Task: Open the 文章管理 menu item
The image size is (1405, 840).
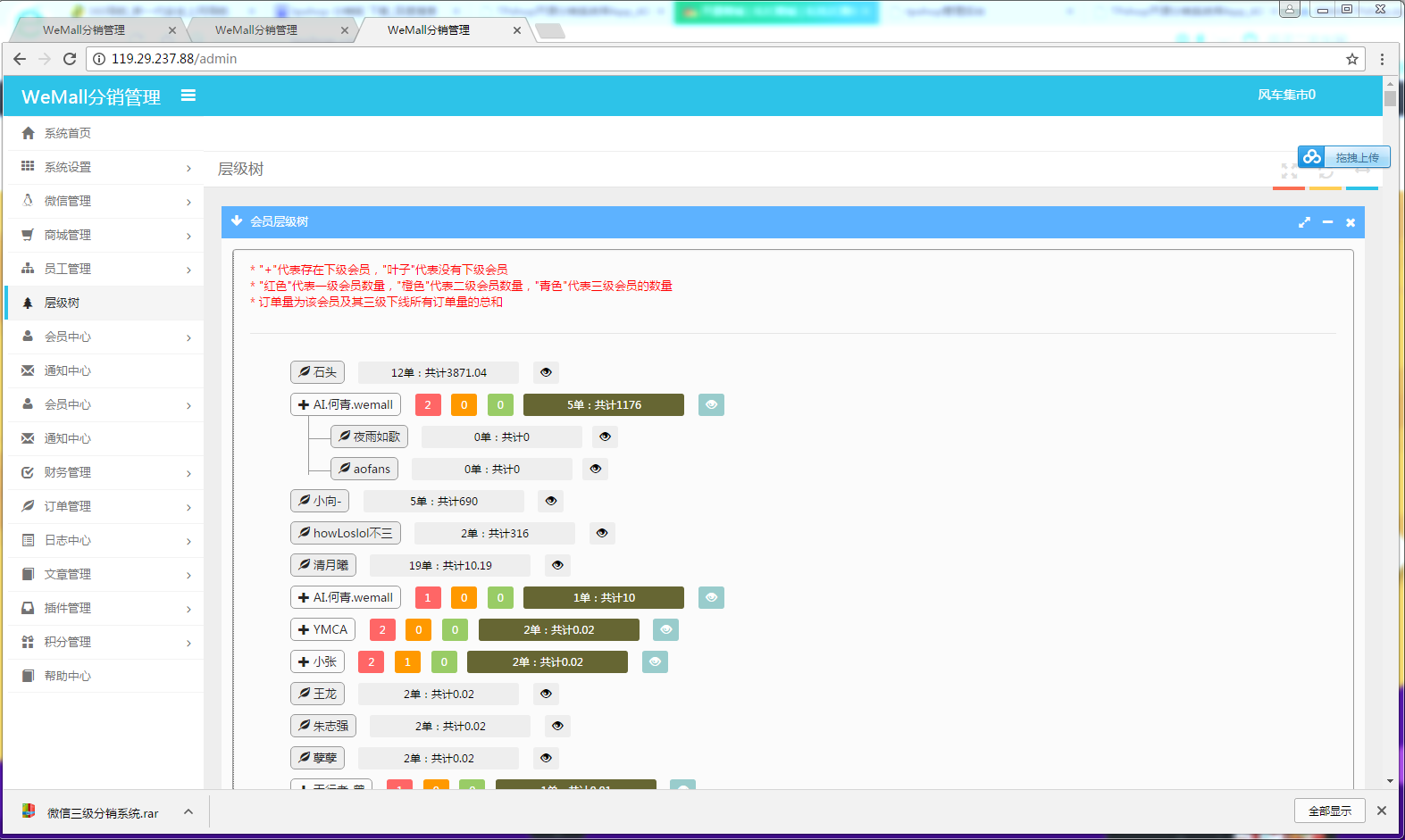Action: click(104, 574)
